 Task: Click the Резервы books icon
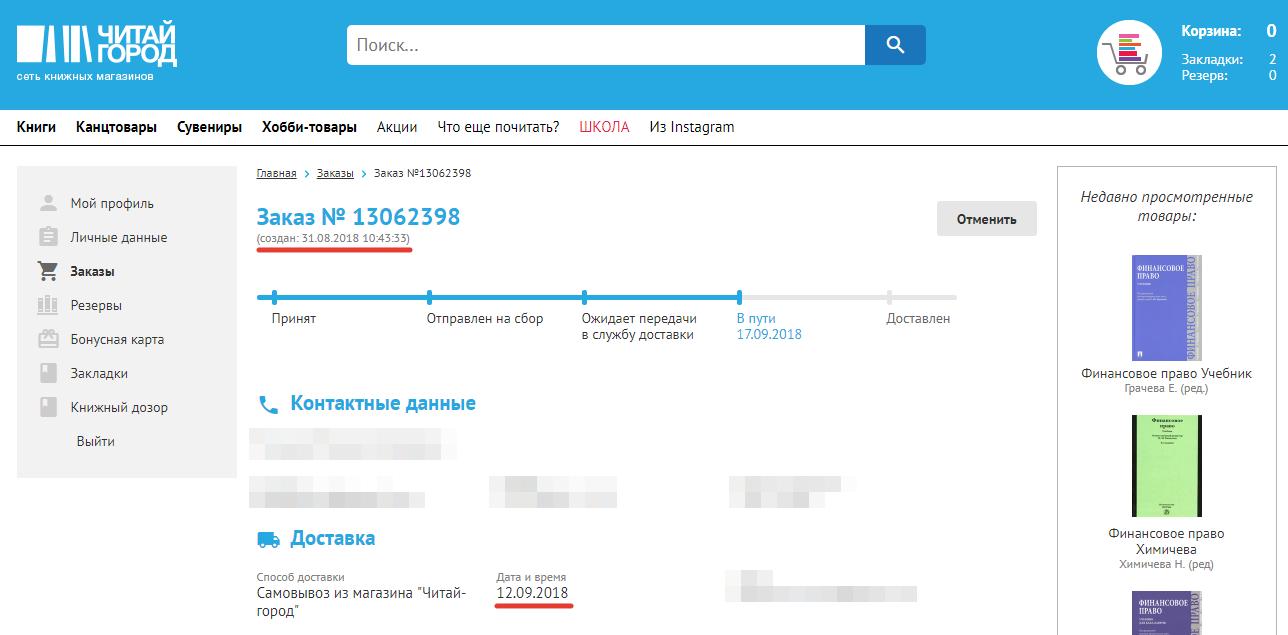[48, 305]
